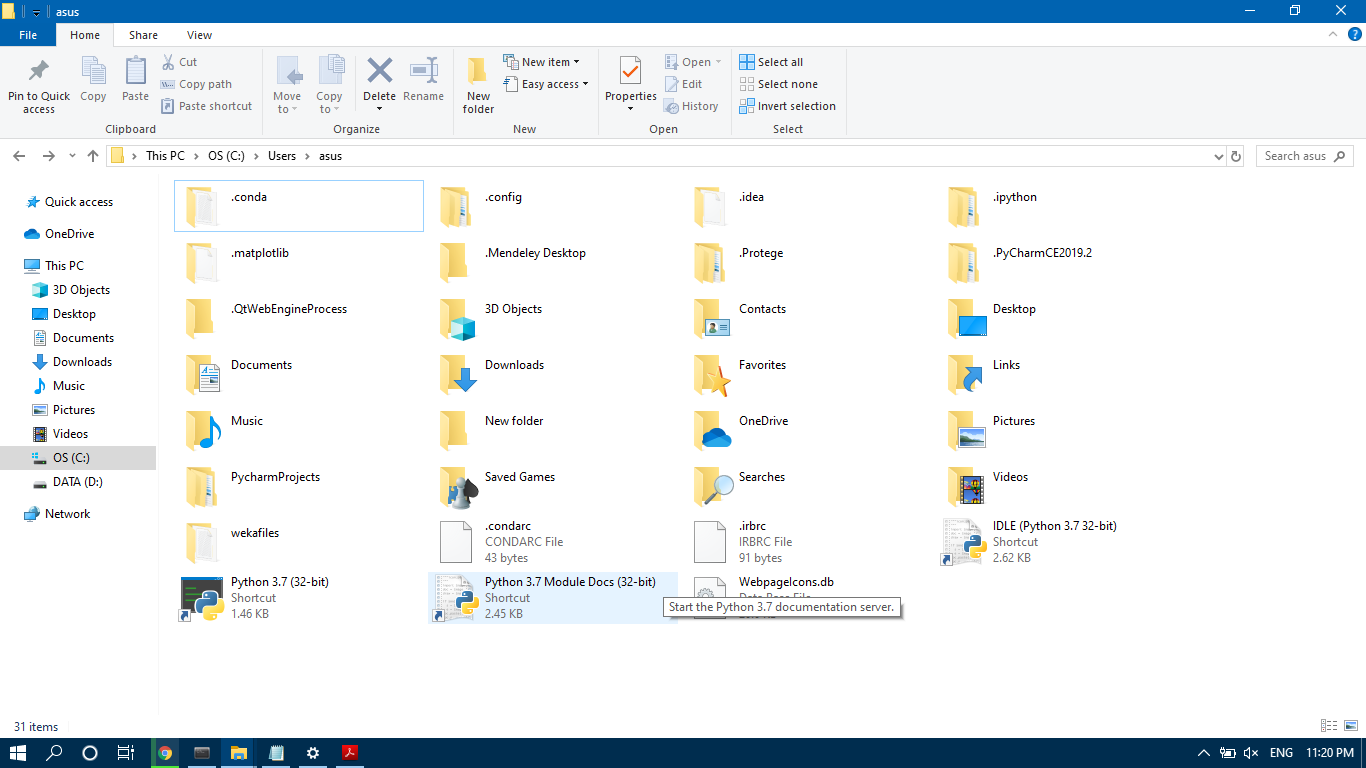Open the File menu
Viewport: 1366px width, 768px height.
pos(28,35)
